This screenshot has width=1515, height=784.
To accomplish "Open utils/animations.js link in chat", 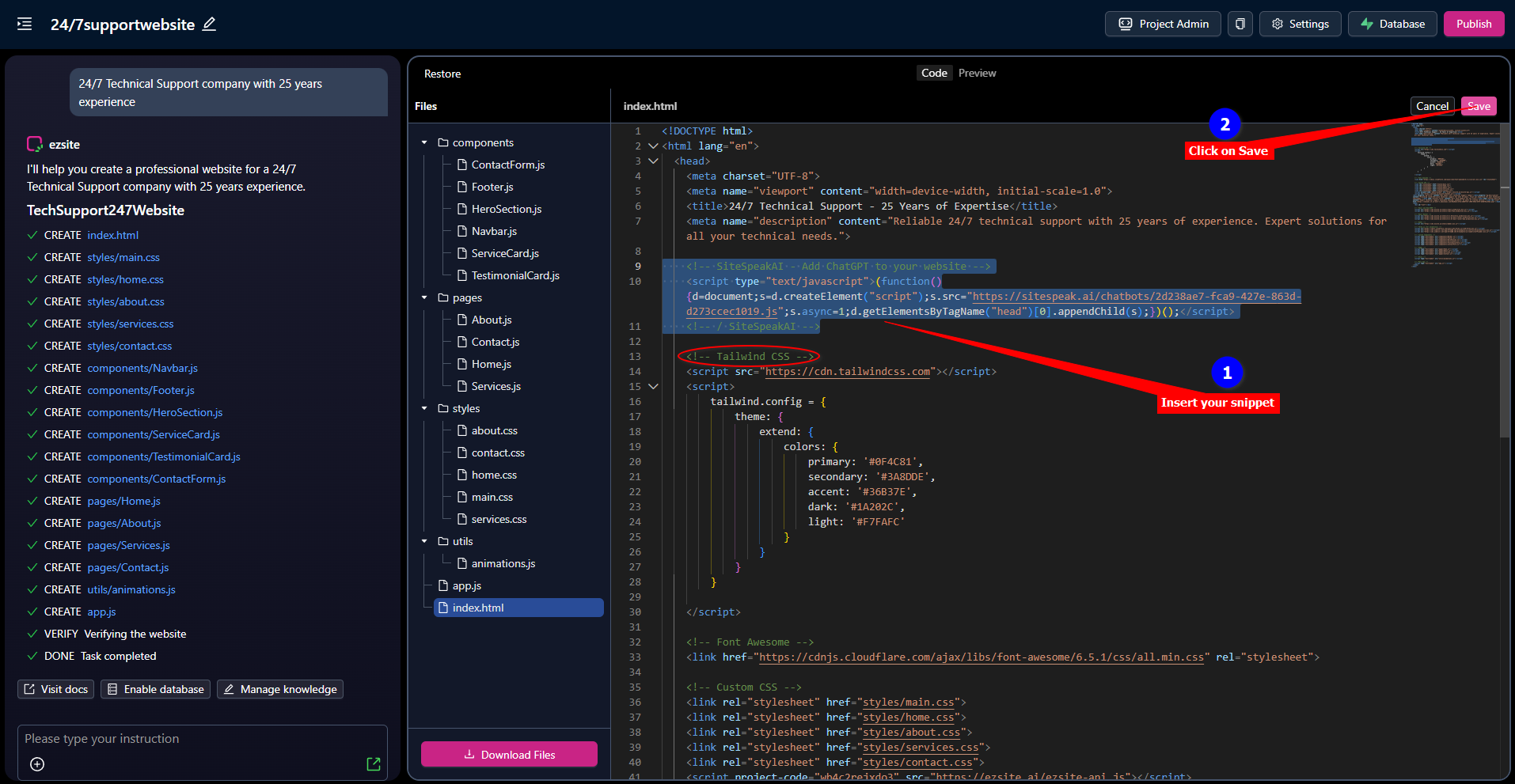I will (x=131, y=589).
